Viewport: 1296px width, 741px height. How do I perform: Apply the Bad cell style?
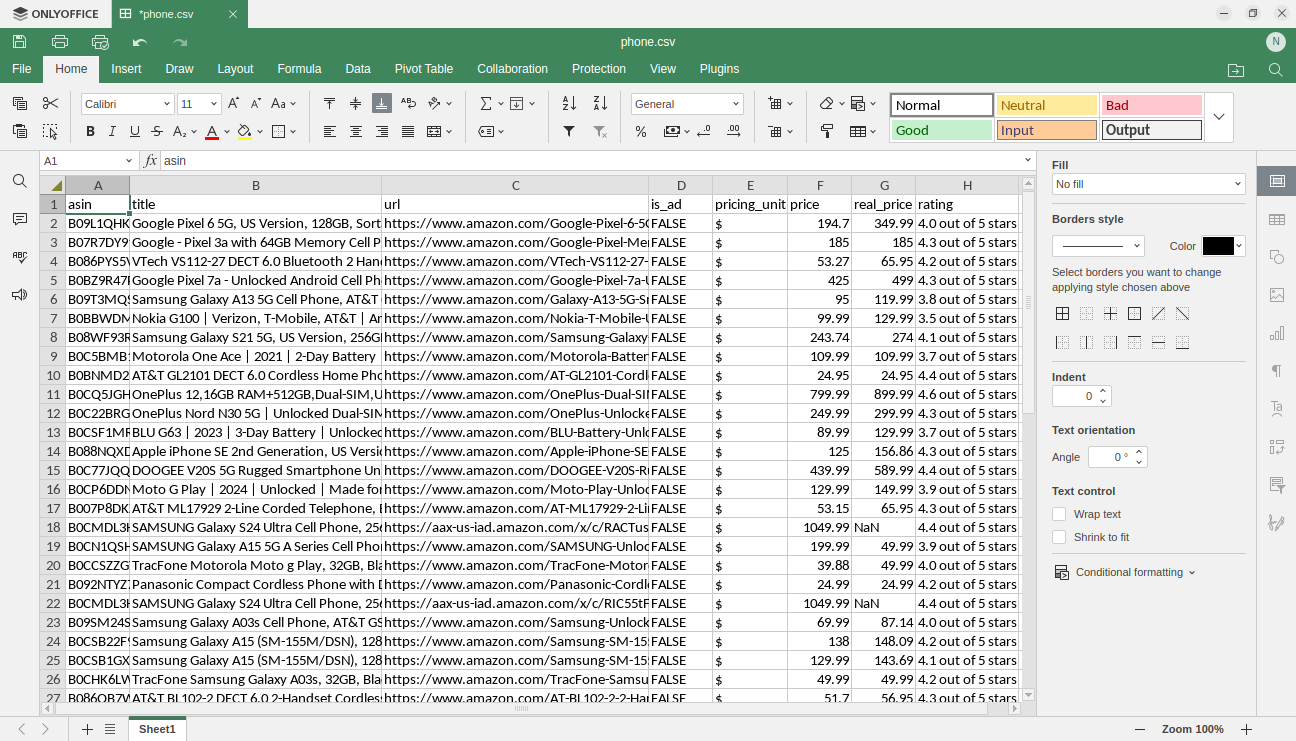pyautogui.click(x=1152, y=105)
